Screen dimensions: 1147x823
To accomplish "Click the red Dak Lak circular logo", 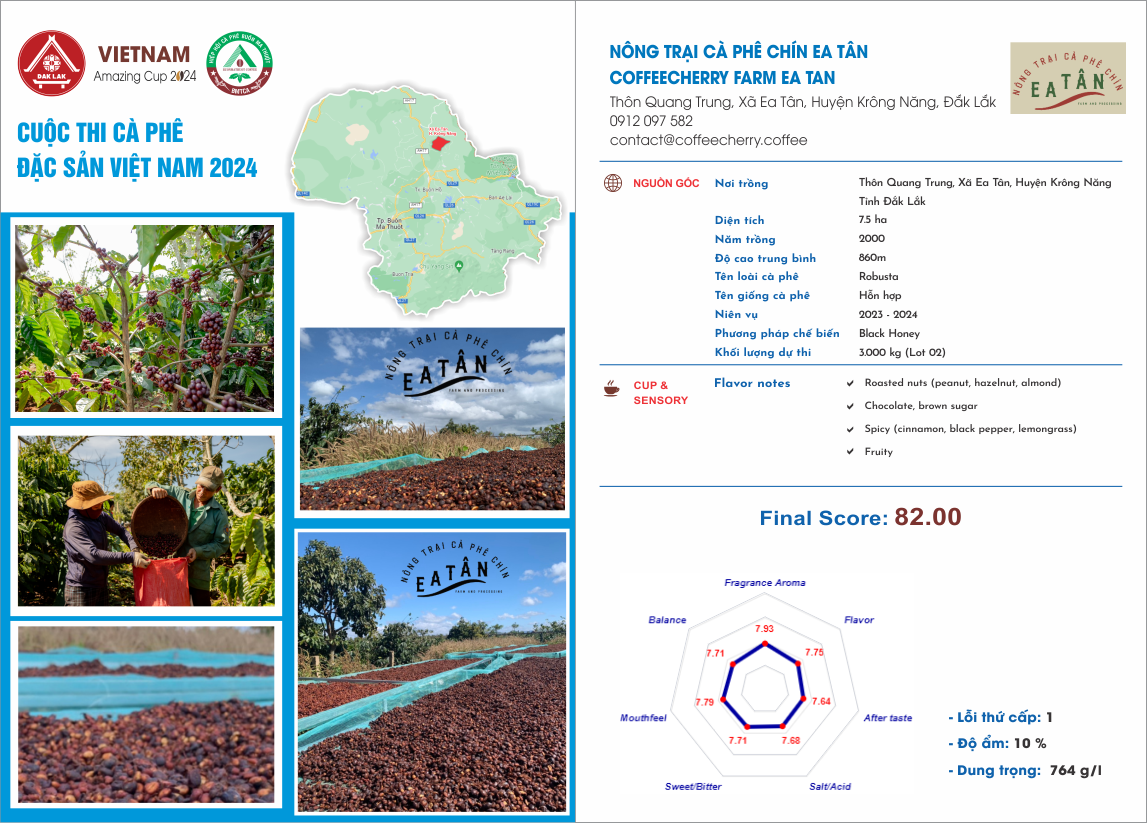I will (x=51, y=63).
